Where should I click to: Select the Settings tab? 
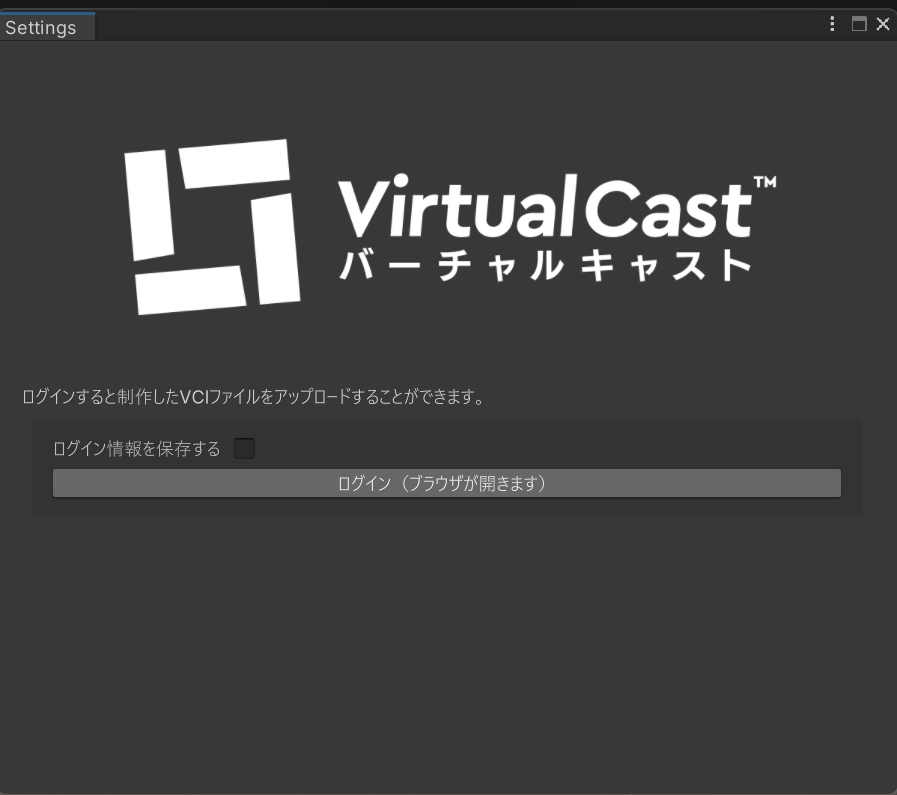coord(47,27)
